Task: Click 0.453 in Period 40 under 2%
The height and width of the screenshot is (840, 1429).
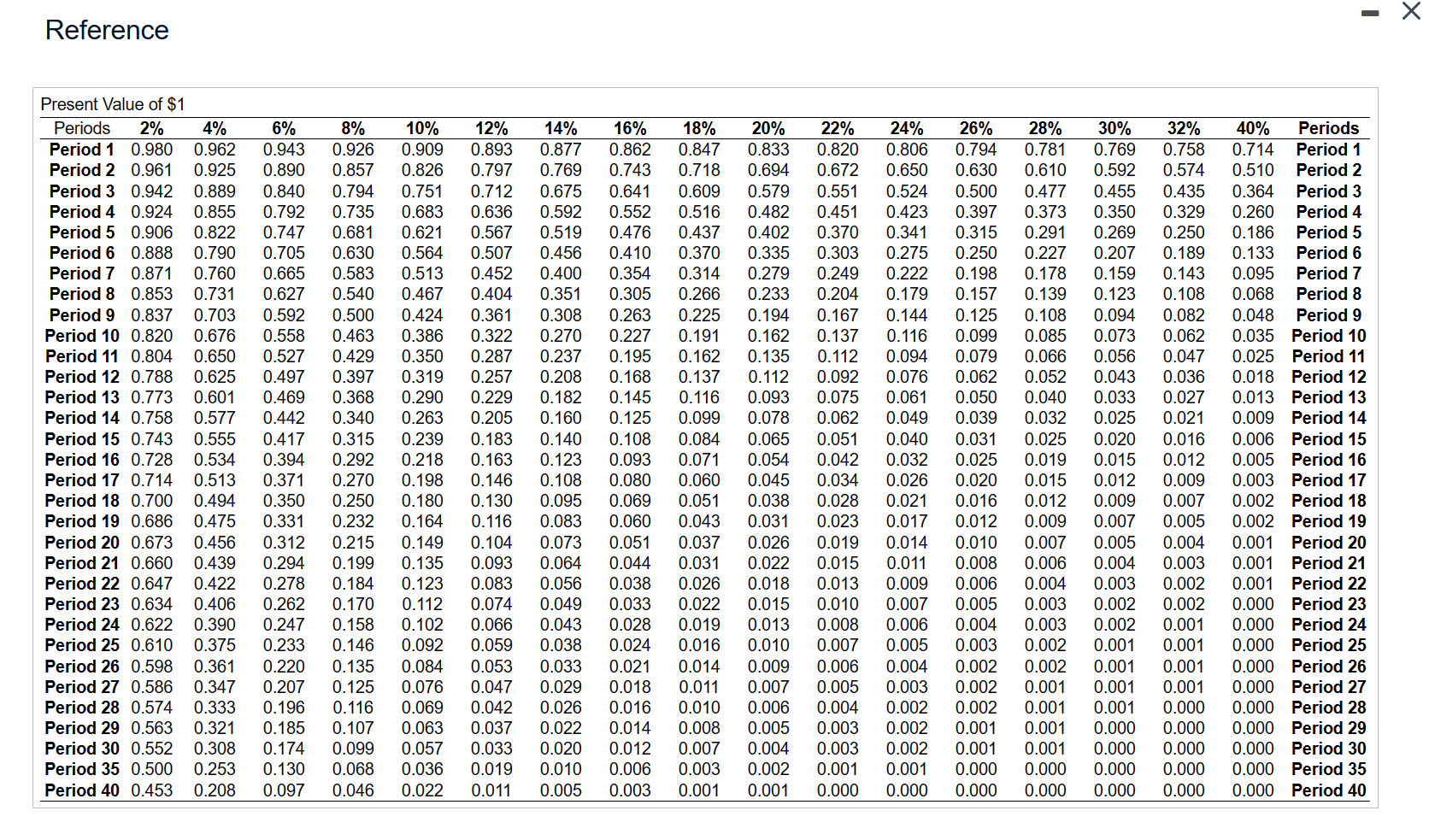Action: tap(151, 790)
